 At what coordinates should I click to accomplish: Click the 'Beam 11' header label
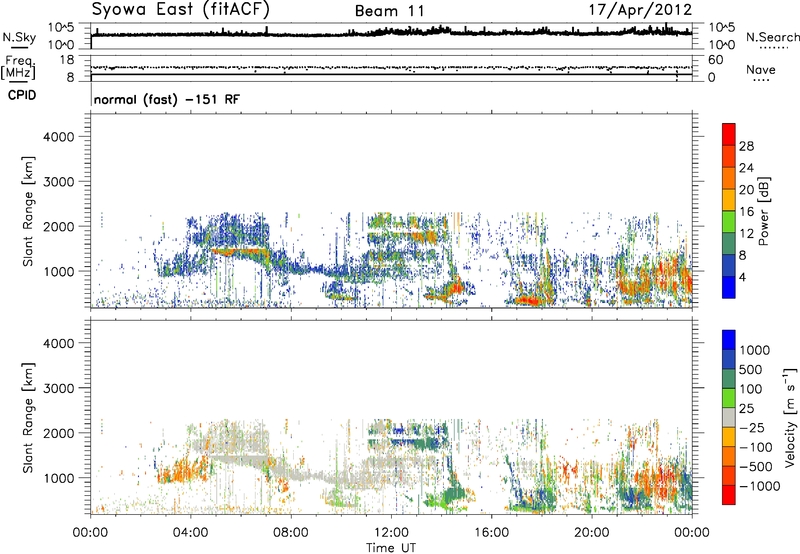click(389, 11)
